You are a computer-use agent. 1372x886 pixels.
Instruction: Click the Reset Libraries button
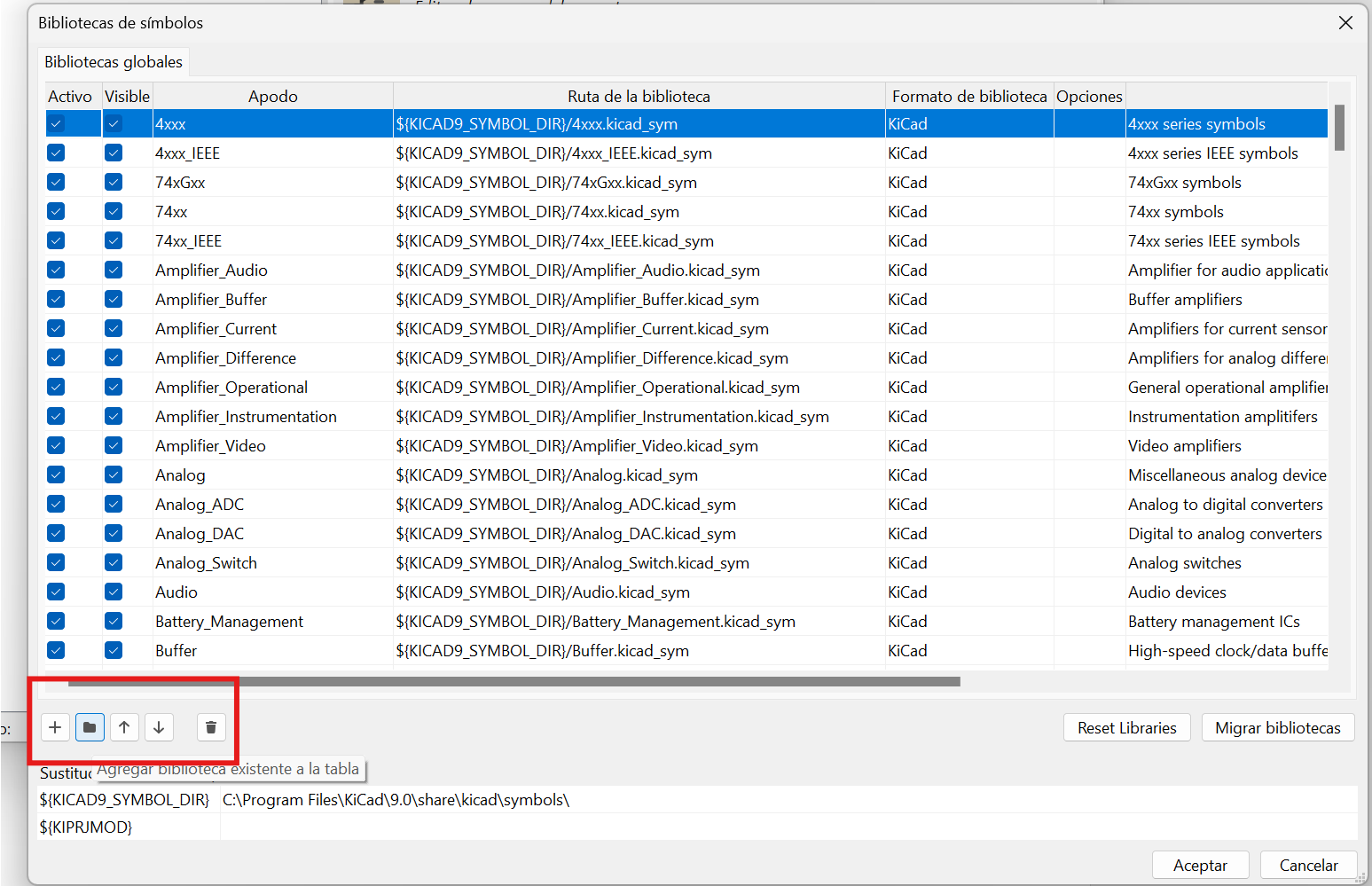click(x=1127, y=727)
